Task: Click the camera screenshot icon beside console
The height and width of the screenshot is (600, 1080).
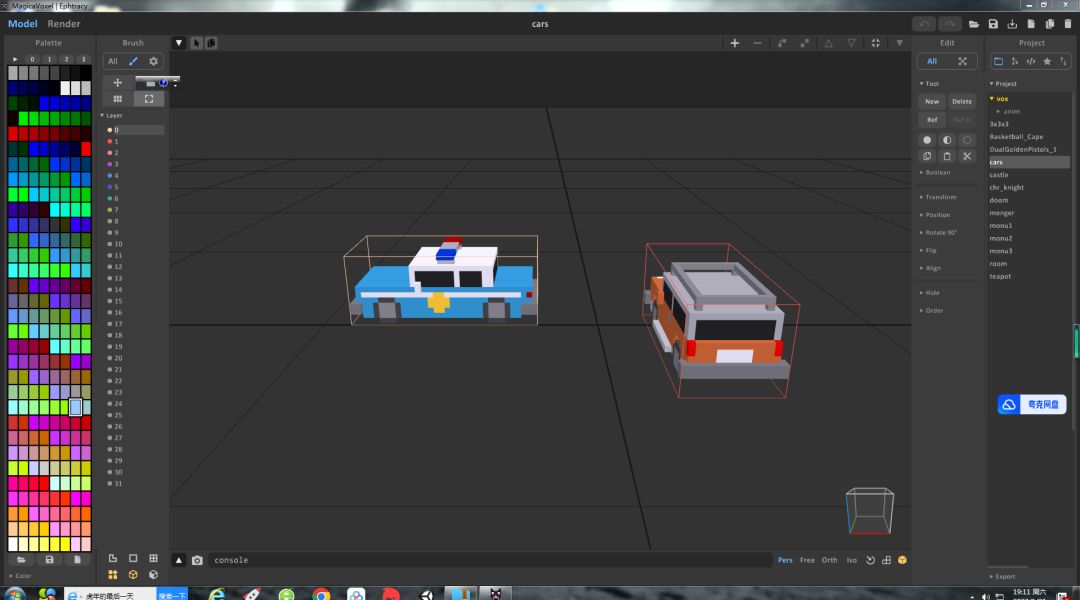Action: click(x=197, y=560)
